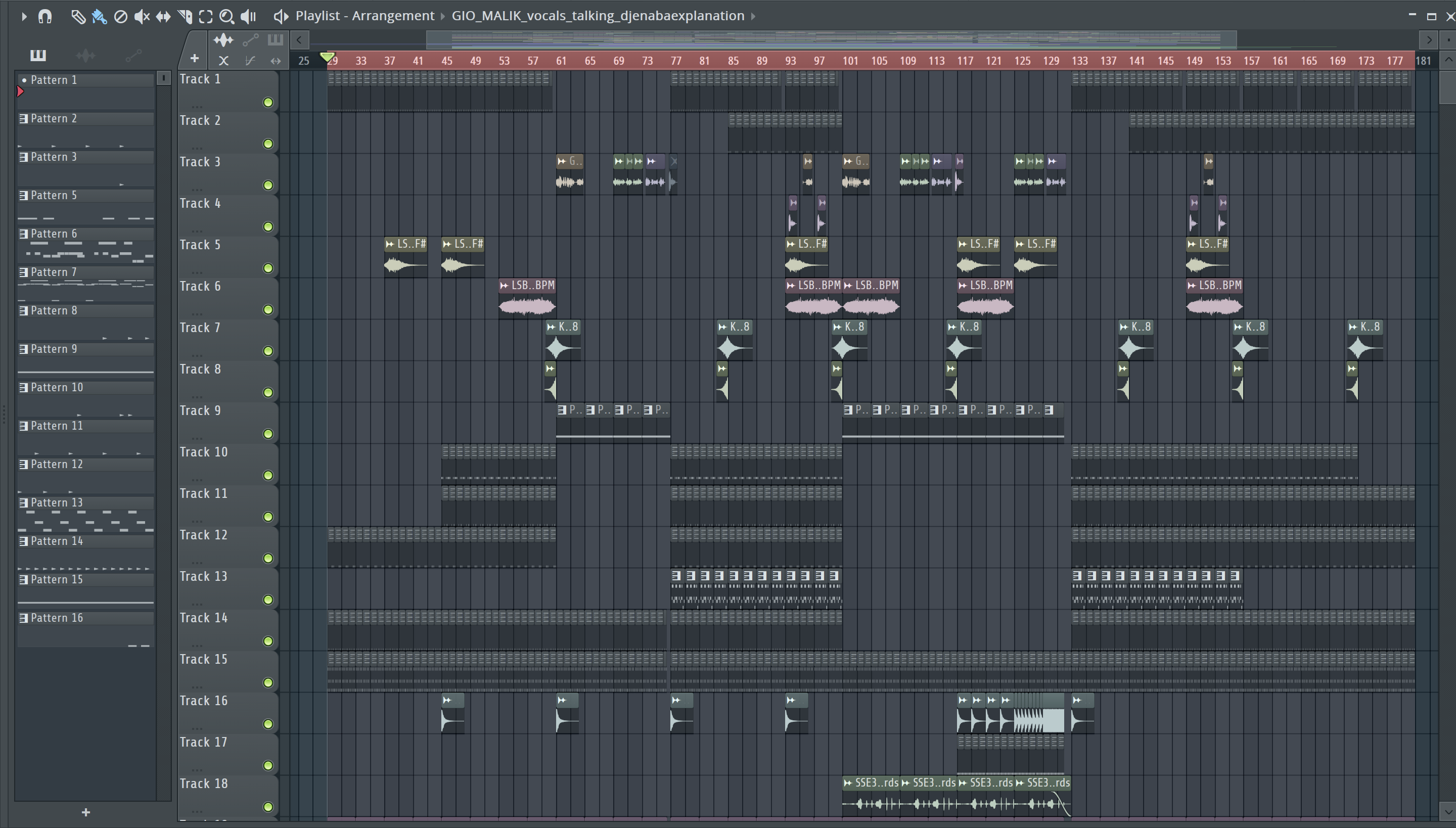Toggle pattern clip focus piano icon
This screenshot has height=828, width=1456.
pyautogui.click(x=275, y=40)
